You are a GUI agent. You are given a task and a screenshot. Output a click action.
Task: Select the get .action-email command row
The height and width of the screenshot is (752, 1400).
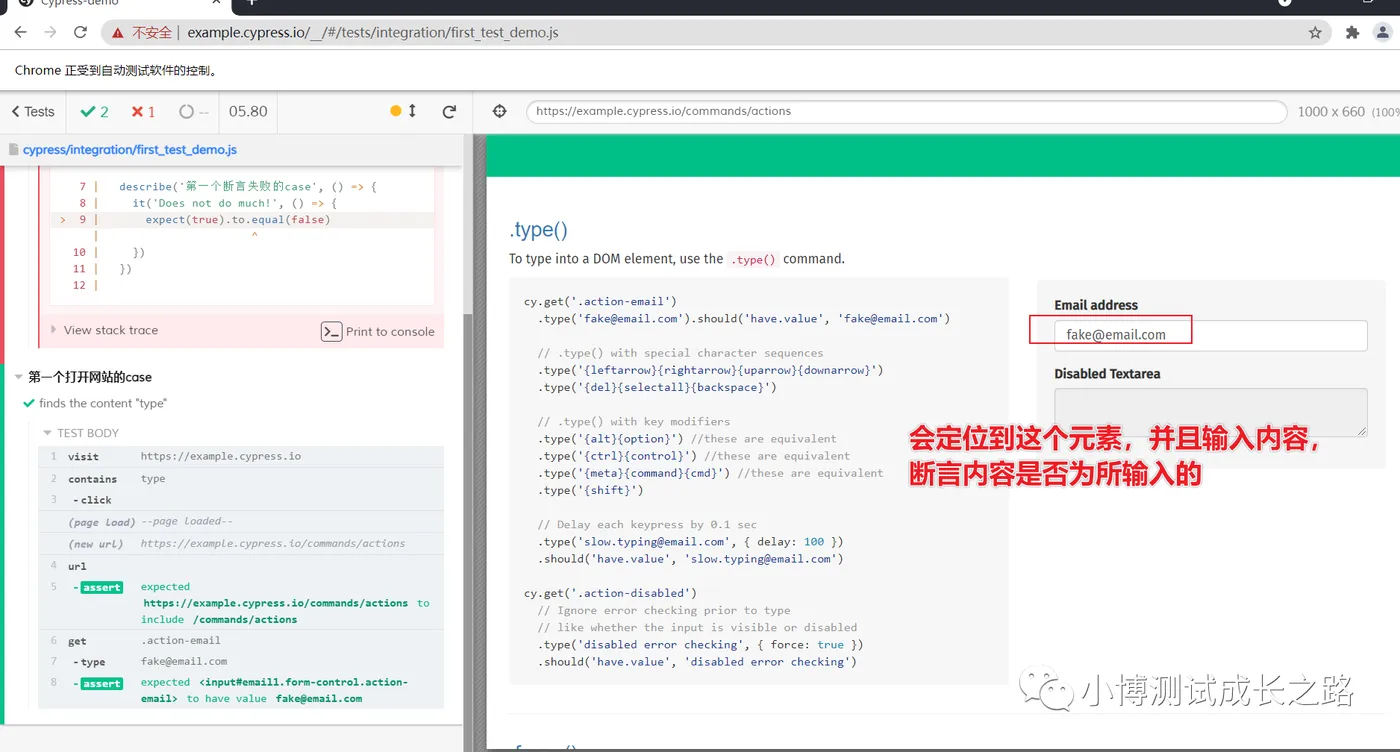point(241,641)
